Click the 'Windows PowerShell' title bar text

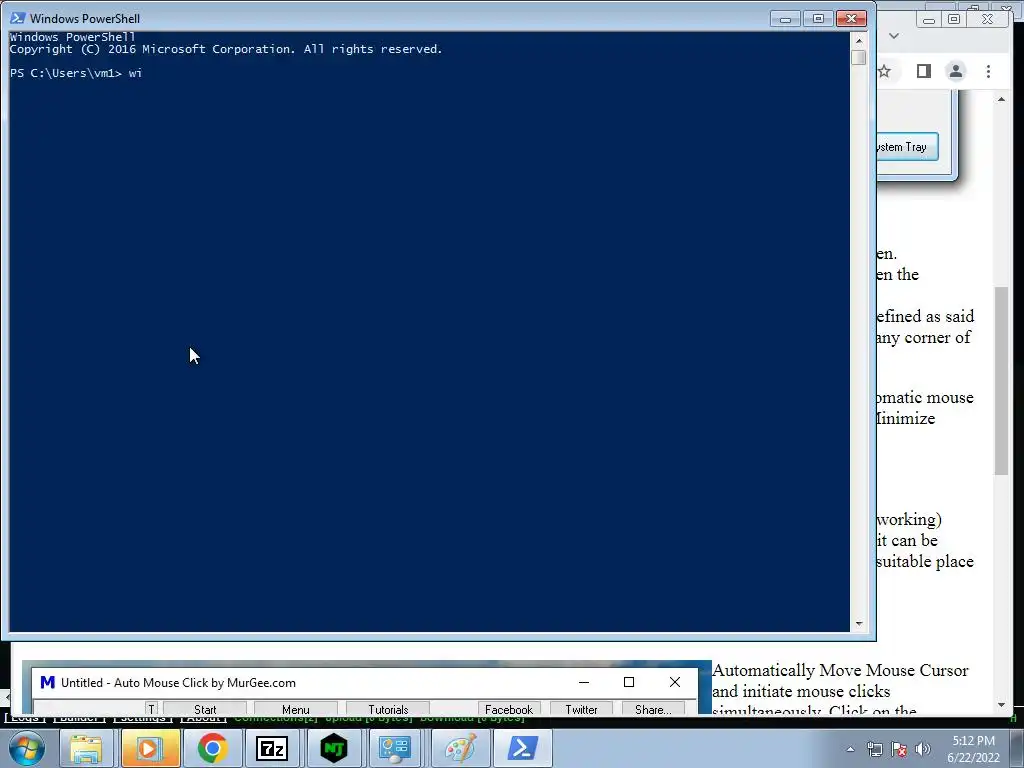click(x=85, y=18)
